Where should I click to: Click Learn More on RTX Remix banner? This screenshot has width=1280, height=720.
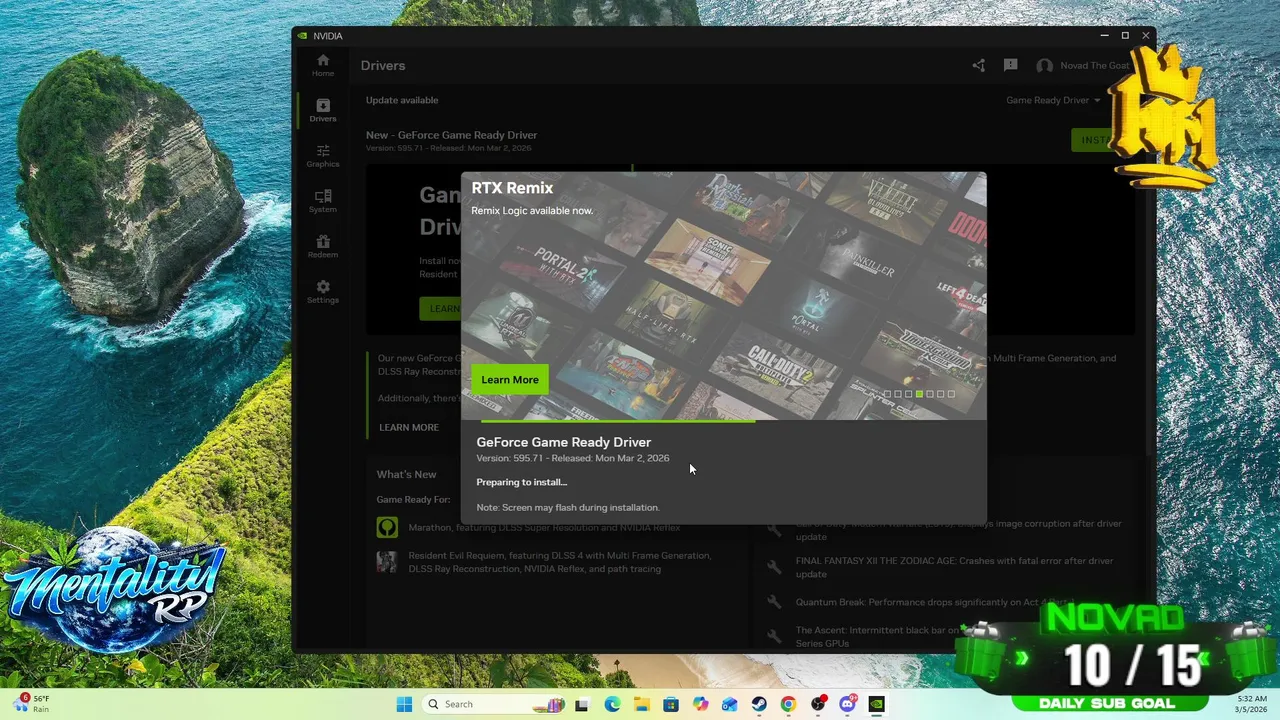(x=510, y=379)
